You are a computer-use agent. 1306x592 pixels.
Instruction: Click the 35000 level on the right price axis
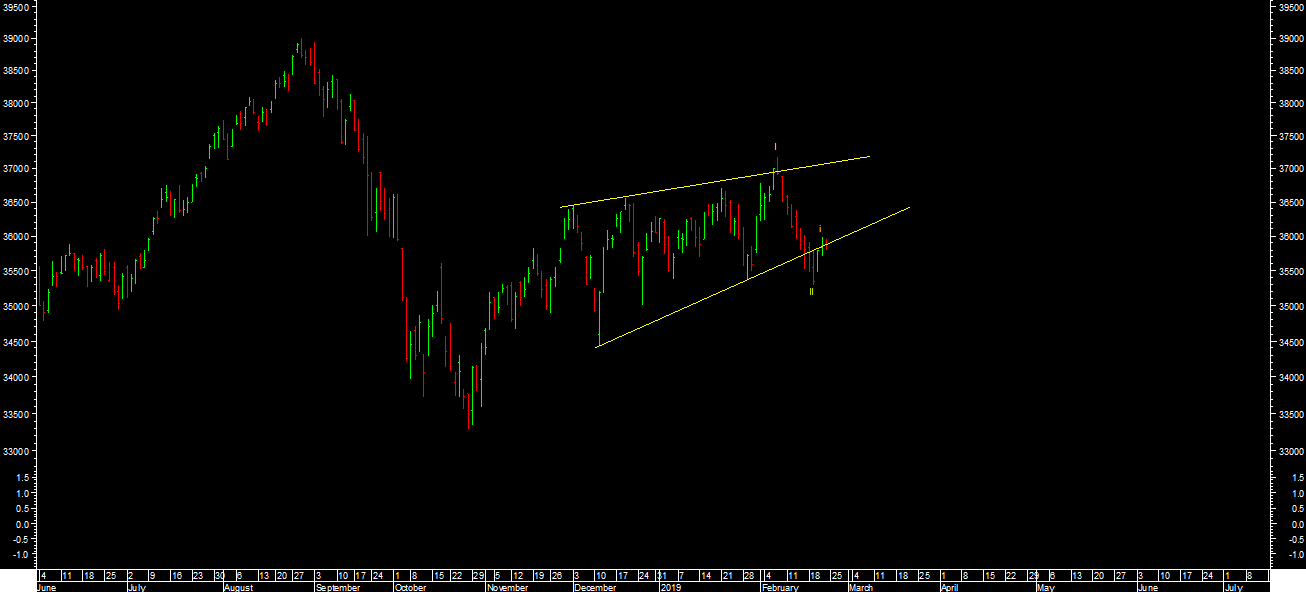(x=1291, y=306)
